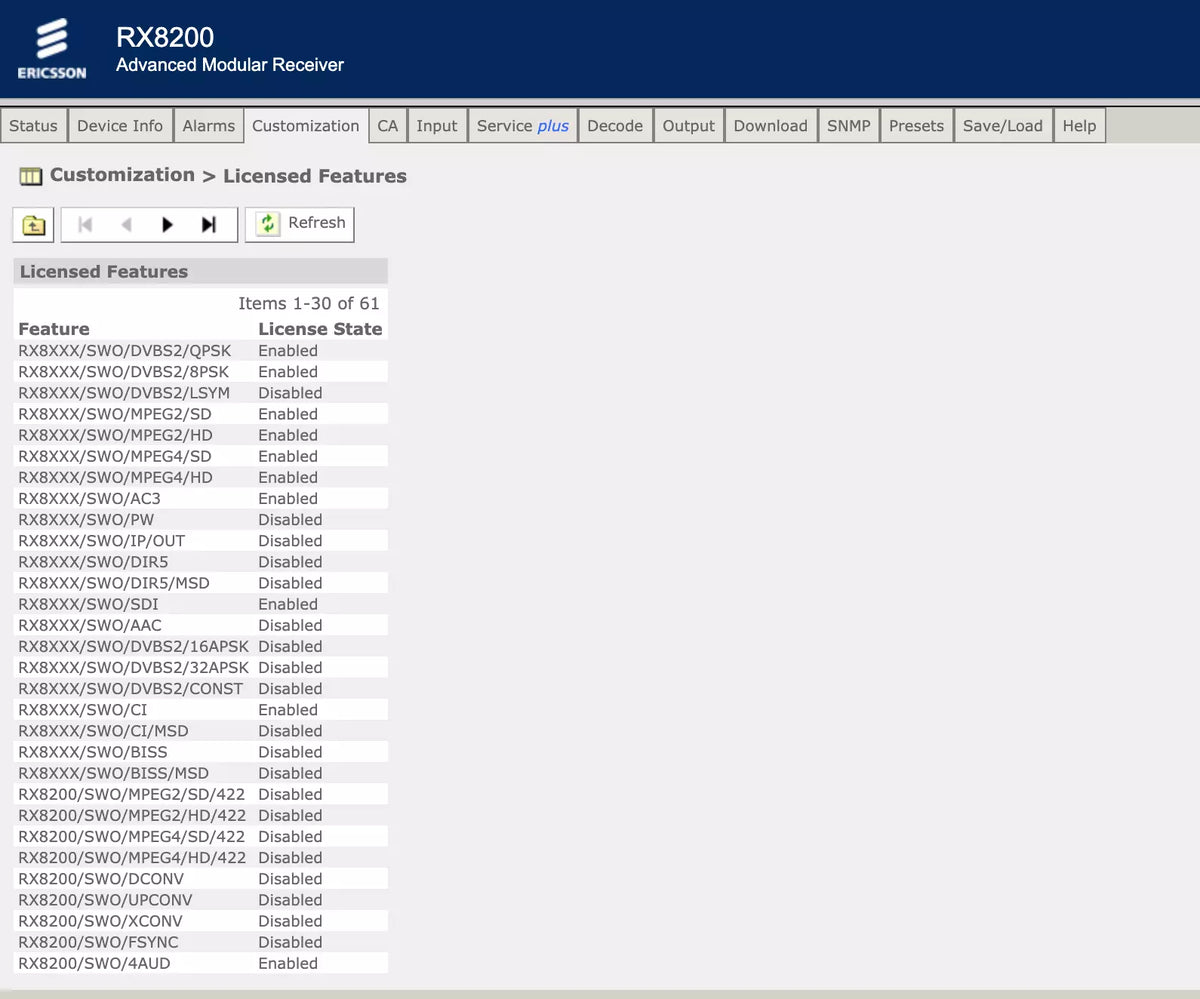Click the Refresh button
The height and width of the screenshot is (999, 1200).
point(300,224)
